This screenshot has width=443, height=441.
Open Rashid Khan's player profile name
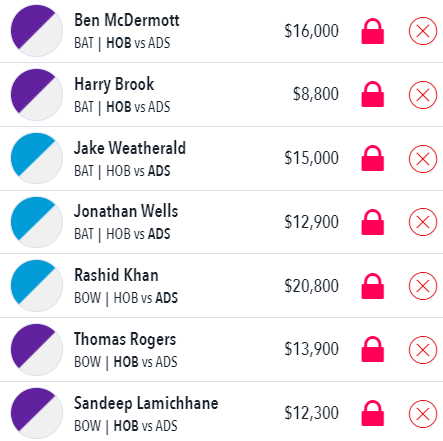pos(116,275)
